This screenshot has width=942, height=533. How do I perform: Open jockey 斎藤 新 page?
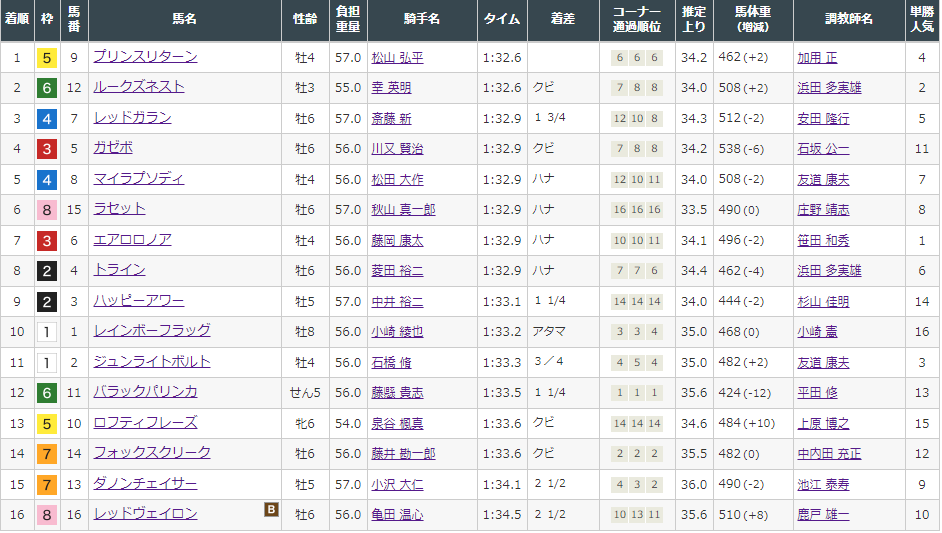click(x=391, y=118)
